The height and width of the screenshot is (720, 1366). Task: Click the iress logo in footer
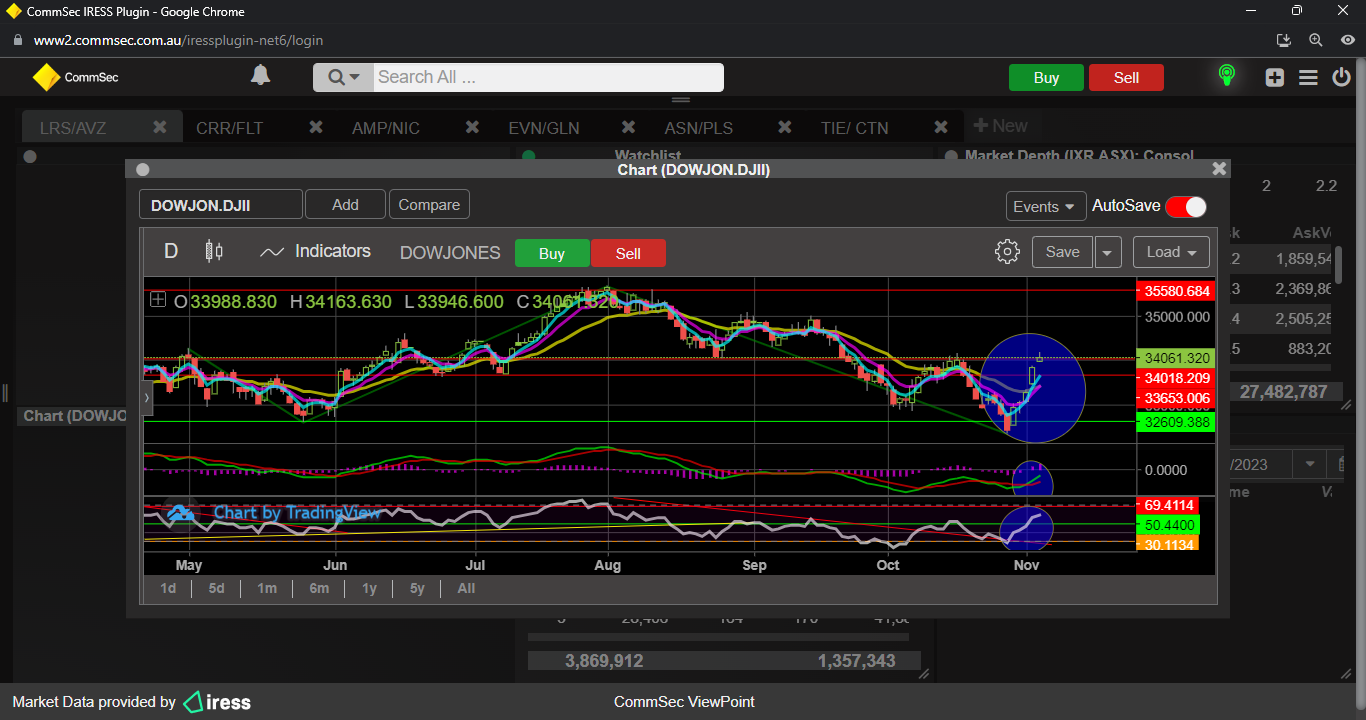coord(217,702)
